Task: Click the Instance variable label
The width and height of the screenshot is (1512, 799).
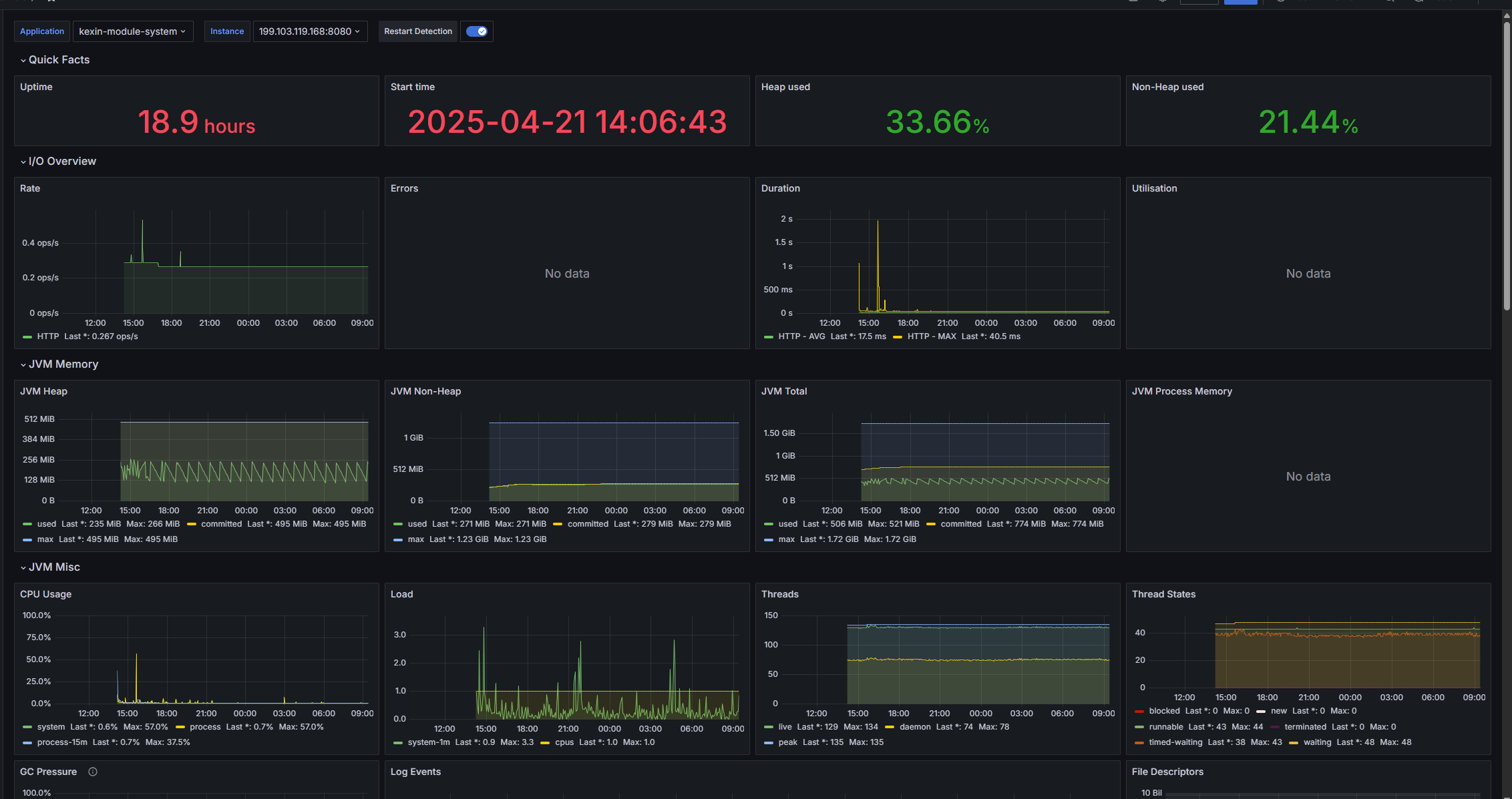Action: coord(227,31)
